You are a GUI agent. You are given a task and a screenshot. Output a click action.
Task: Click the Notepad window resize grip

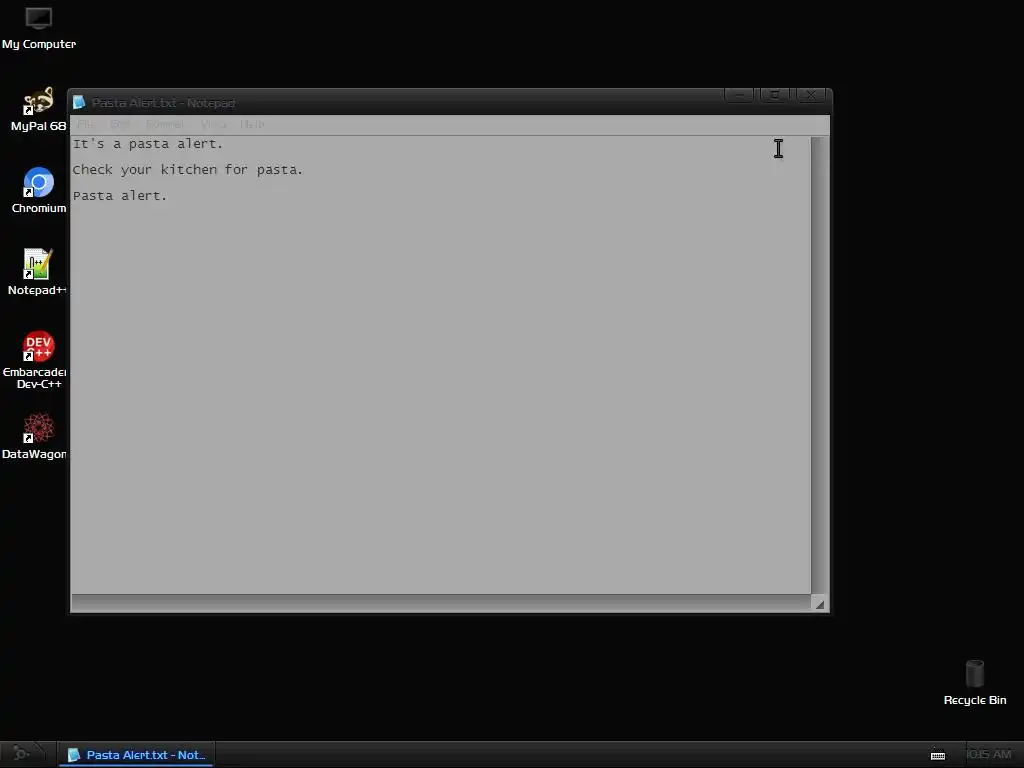coord(820,604)
